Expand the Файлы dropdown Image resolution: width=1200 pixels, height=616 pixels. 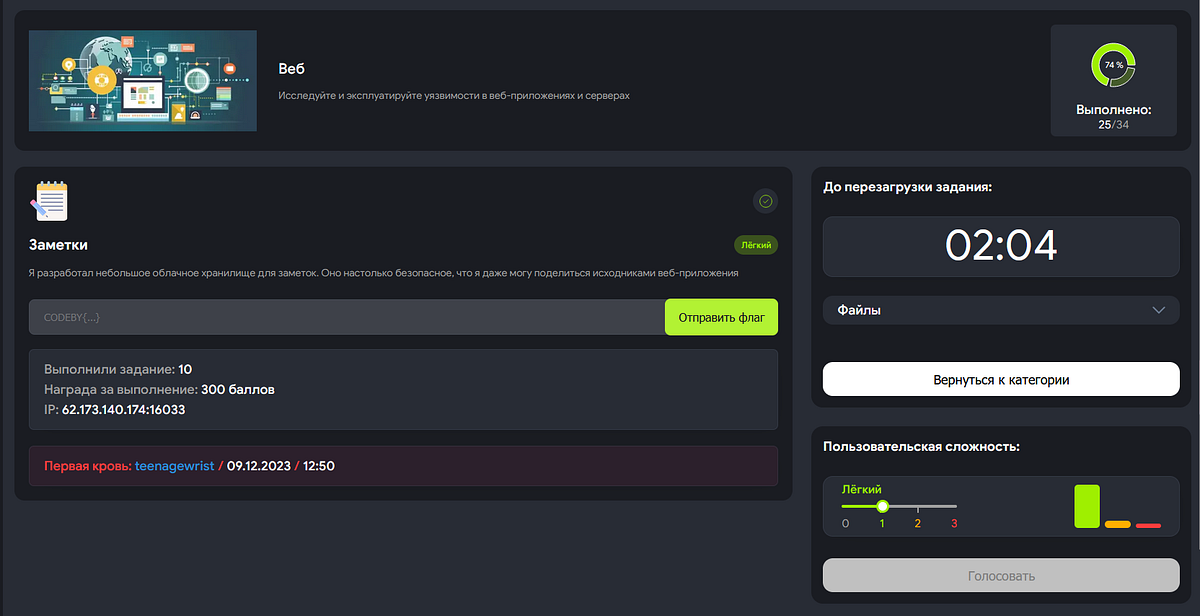[1000, 310]
